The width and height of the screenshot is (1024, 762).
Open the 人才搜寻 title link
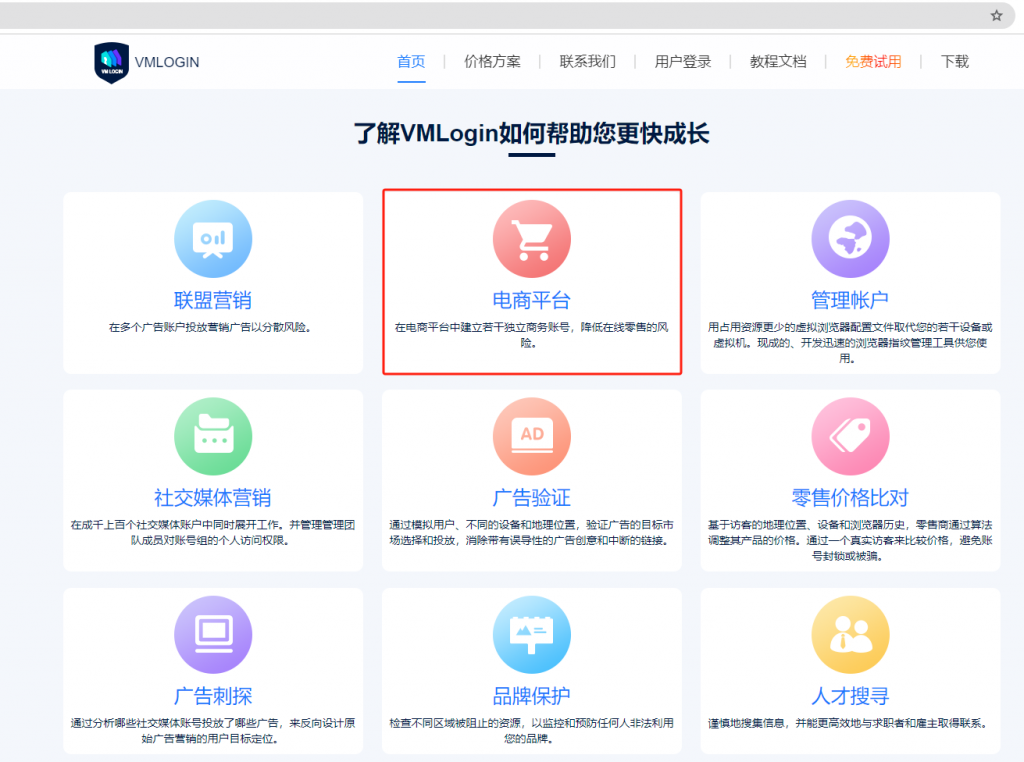tap(850, 696)
